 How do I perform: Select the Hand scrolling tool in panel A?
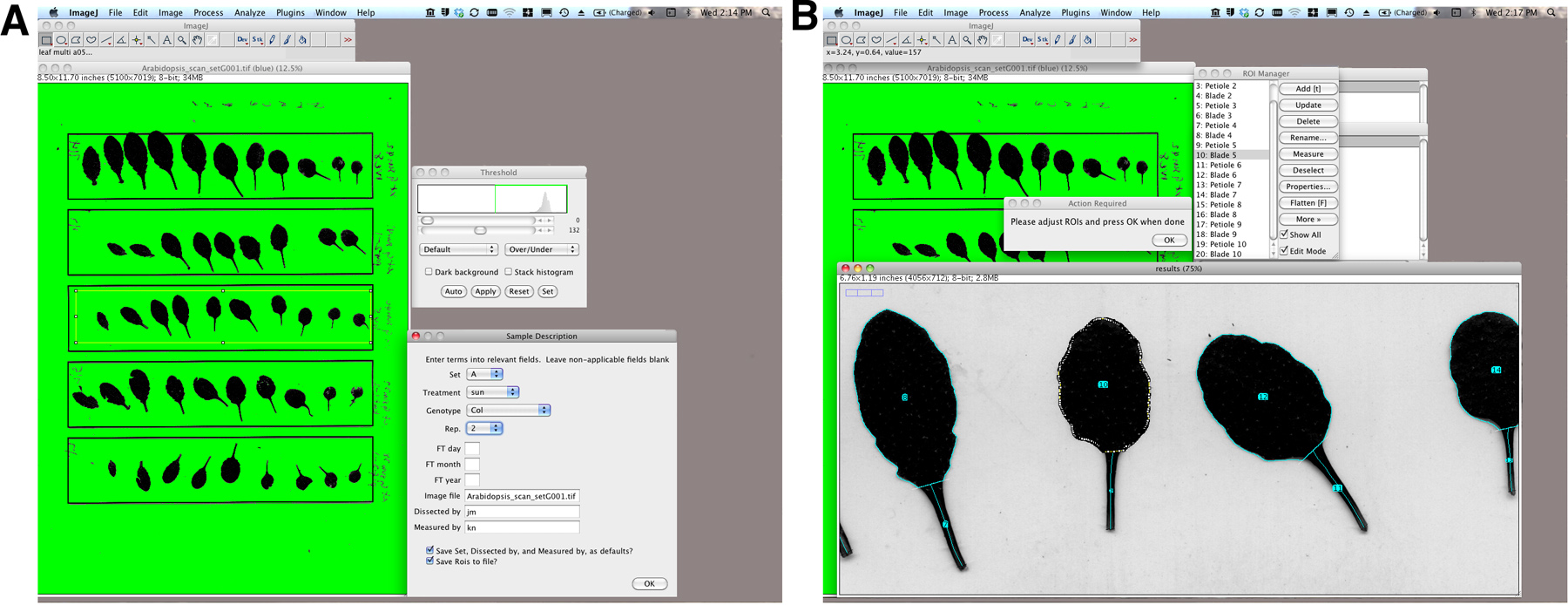(x=197, y=40)
